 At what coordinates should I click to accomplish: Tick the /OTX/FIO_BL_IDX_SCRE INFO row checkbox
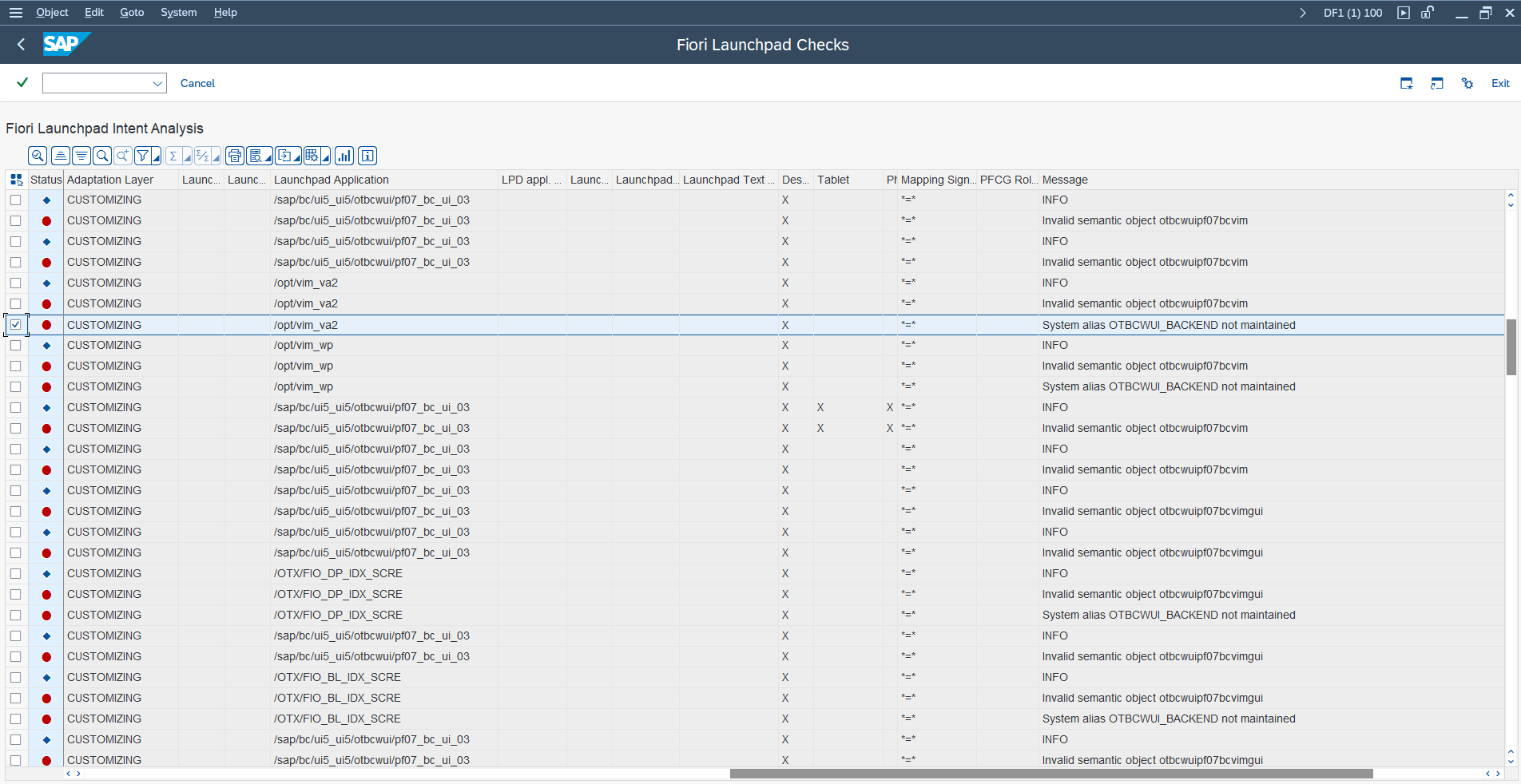point(16,677)
